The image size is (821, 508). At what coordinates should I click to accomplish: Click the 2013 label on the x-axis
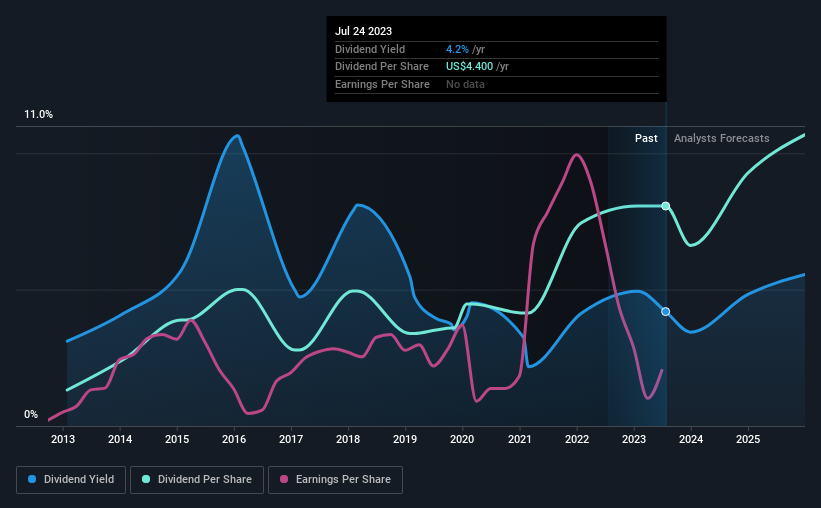click(x=63, y=439)
